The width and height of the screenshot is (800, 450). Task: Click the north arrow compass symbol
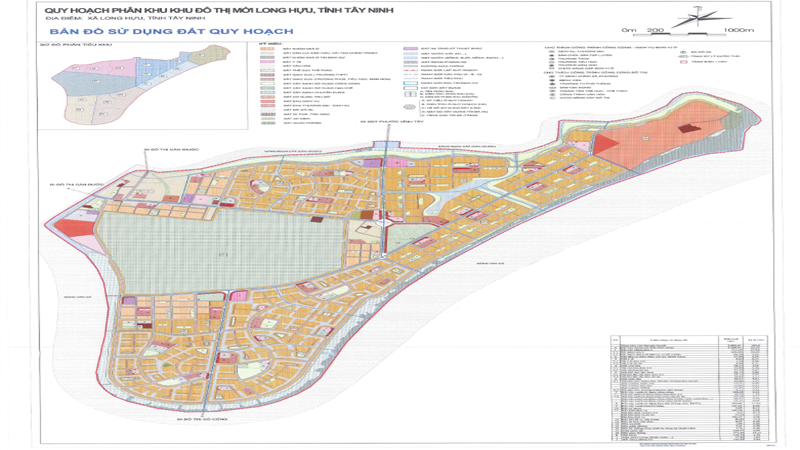(x=693, y=18)
